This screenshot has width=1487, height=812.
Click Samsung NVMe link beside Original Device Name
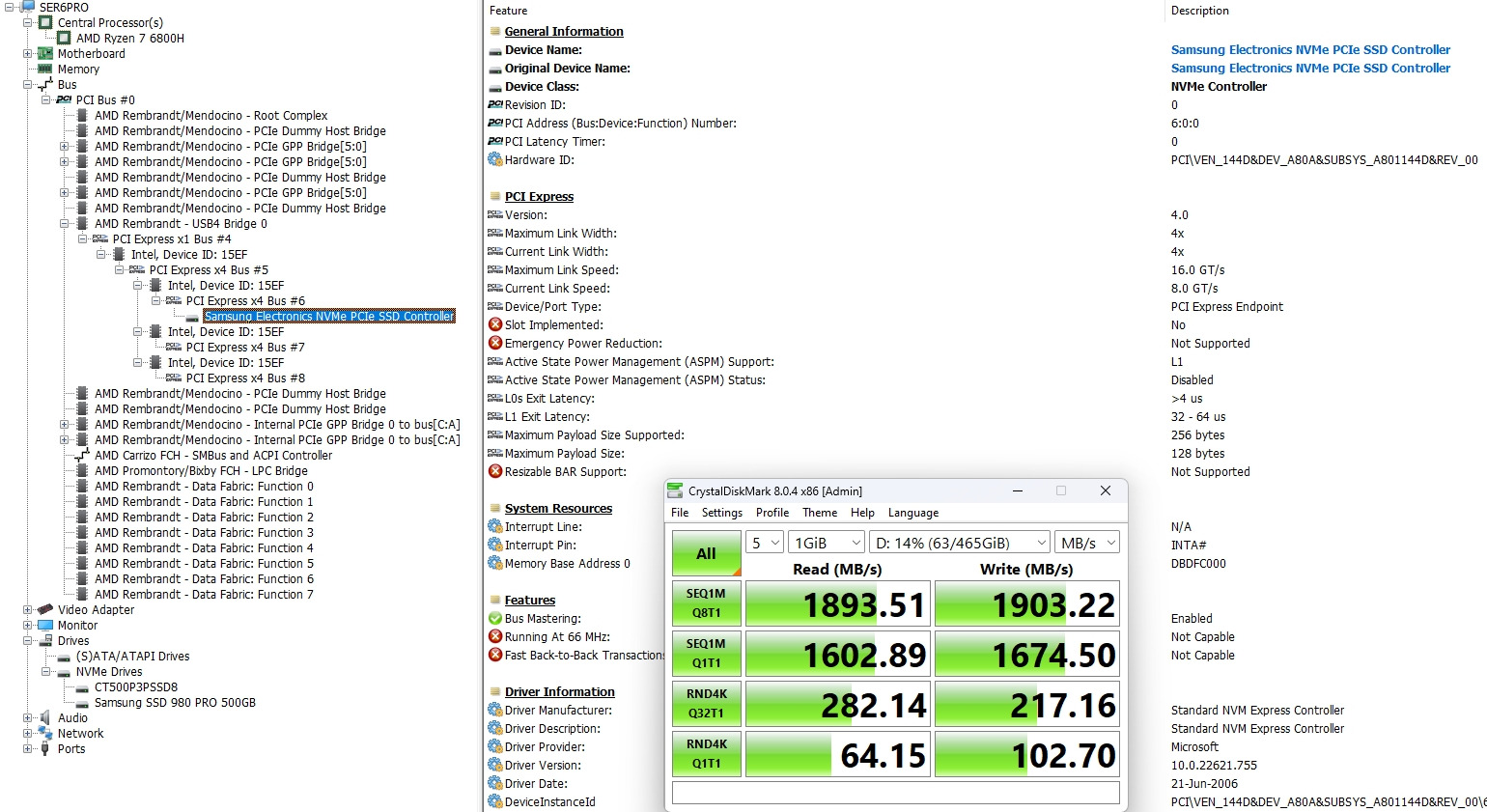[1310, 68]
